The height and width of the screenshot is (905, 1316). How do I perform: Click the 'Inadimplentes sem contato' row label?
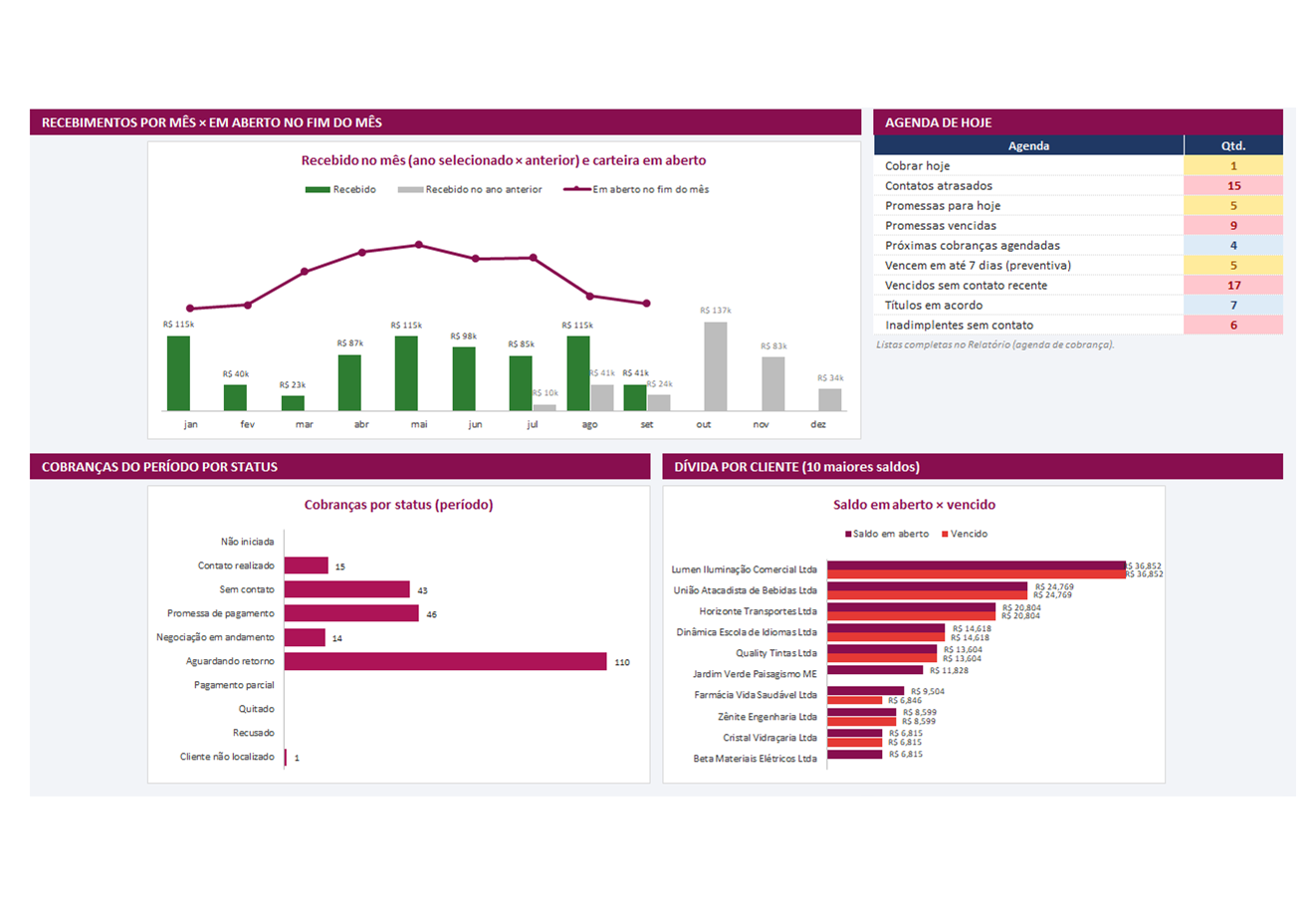(959, 326)
